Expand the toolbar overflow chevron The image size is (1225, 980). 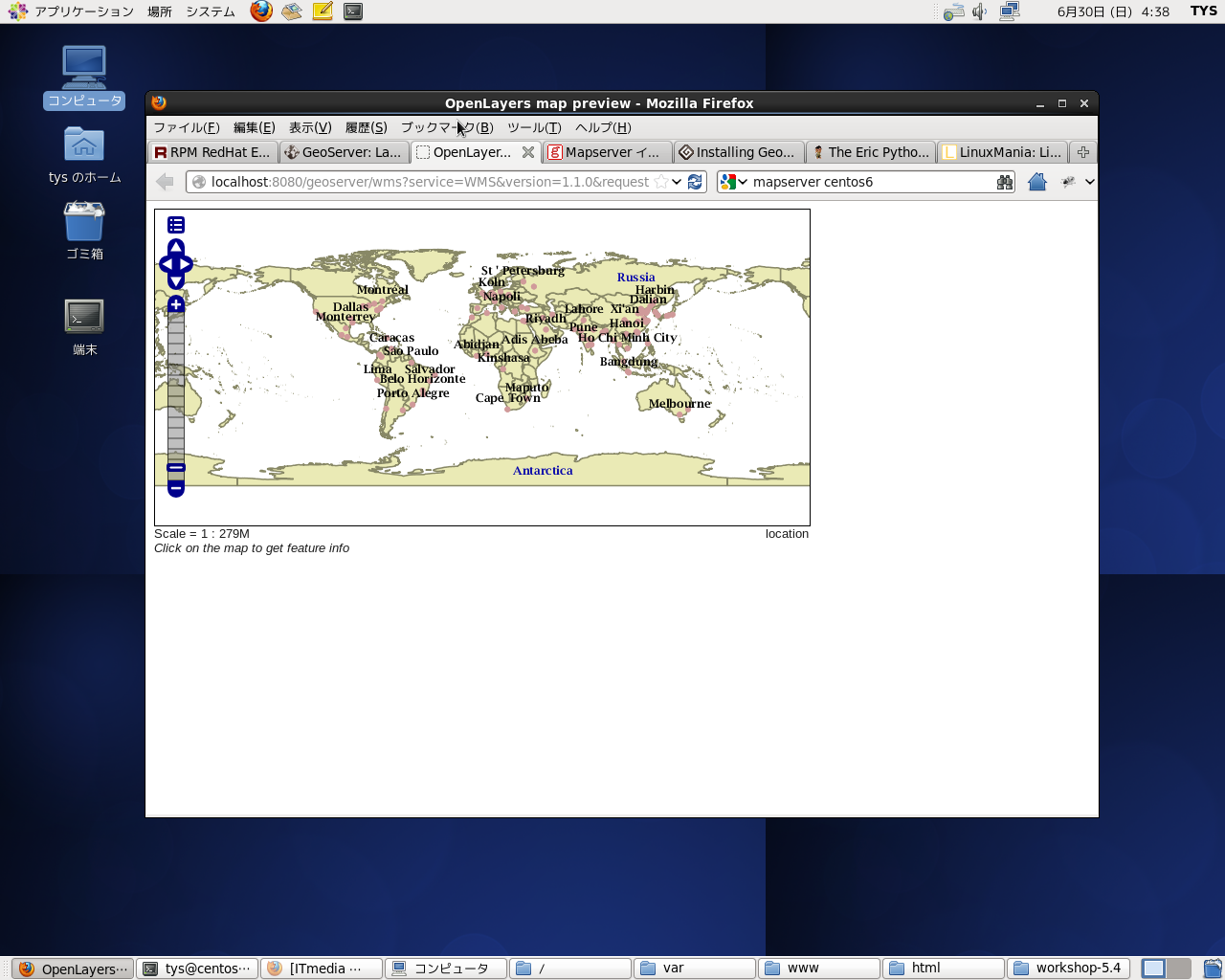[x=1089, y=182]
